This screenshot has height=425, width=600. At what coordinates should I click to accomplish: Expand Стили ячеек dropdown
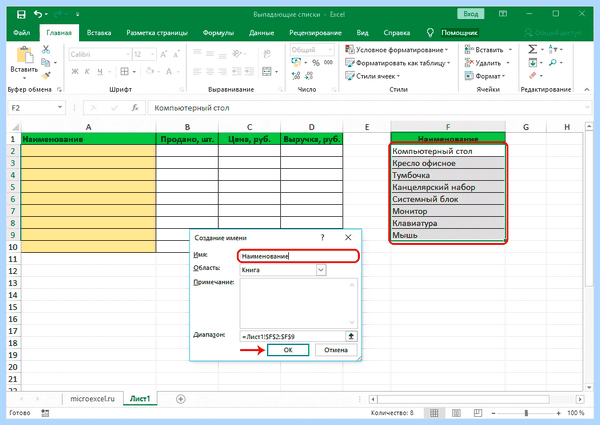(x=398, y=76)
